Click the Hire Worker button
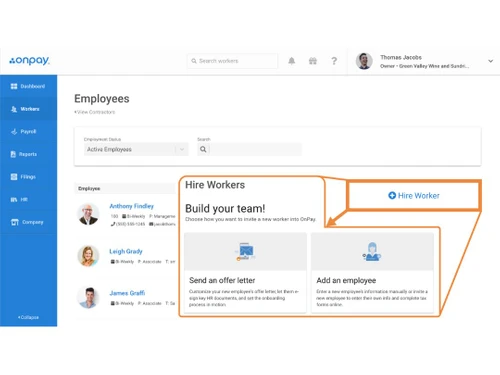This screenshot has height=375, width=500. point(414,196)
